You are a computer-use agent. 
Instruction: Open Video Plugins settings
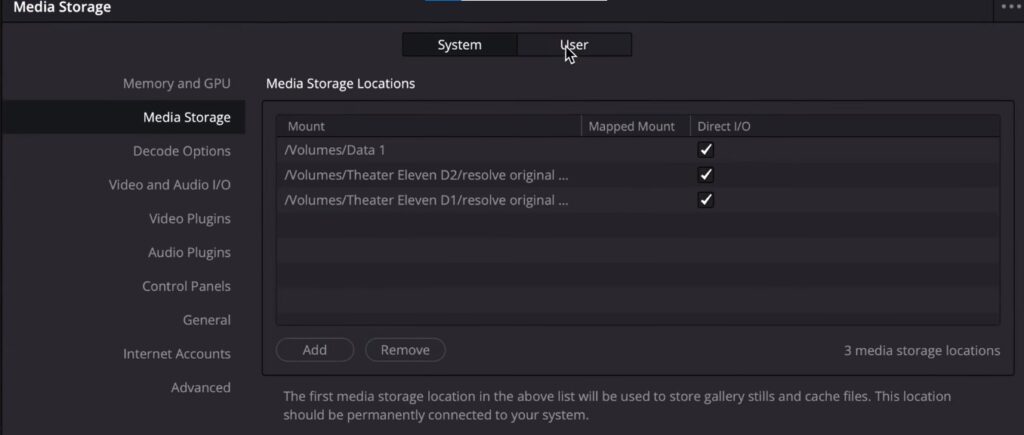(189, 219)
